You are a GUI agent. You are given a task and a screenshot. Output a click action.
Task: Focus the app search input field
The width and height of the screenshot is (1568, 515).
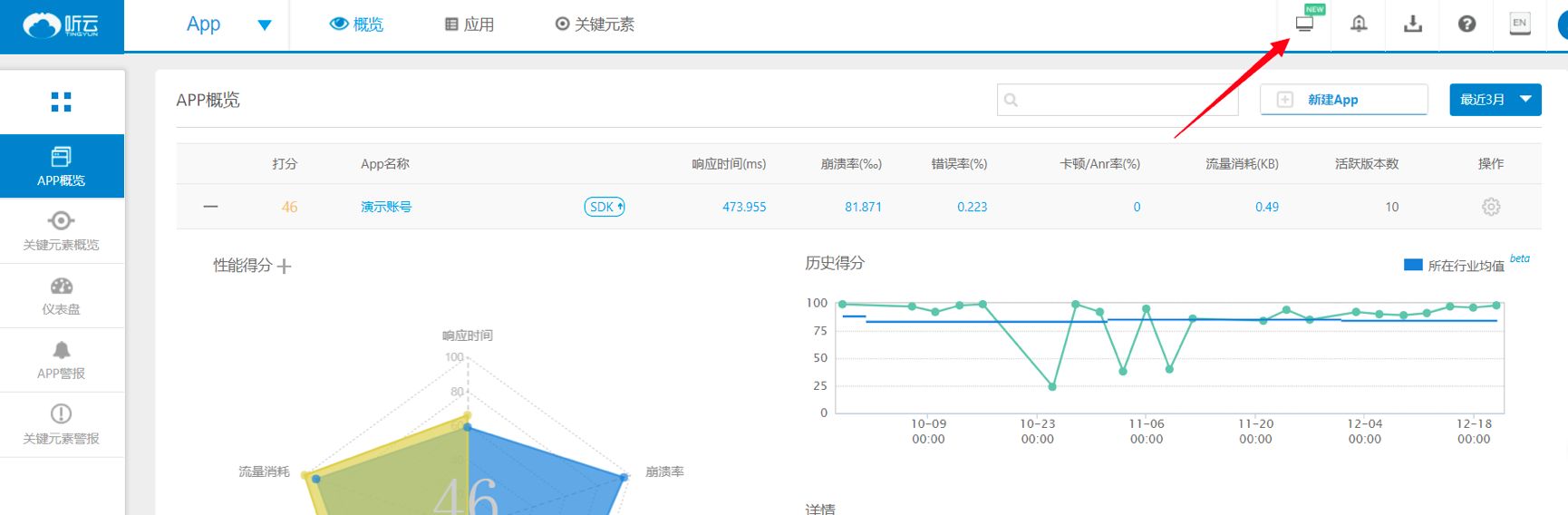coord(1118,100)
